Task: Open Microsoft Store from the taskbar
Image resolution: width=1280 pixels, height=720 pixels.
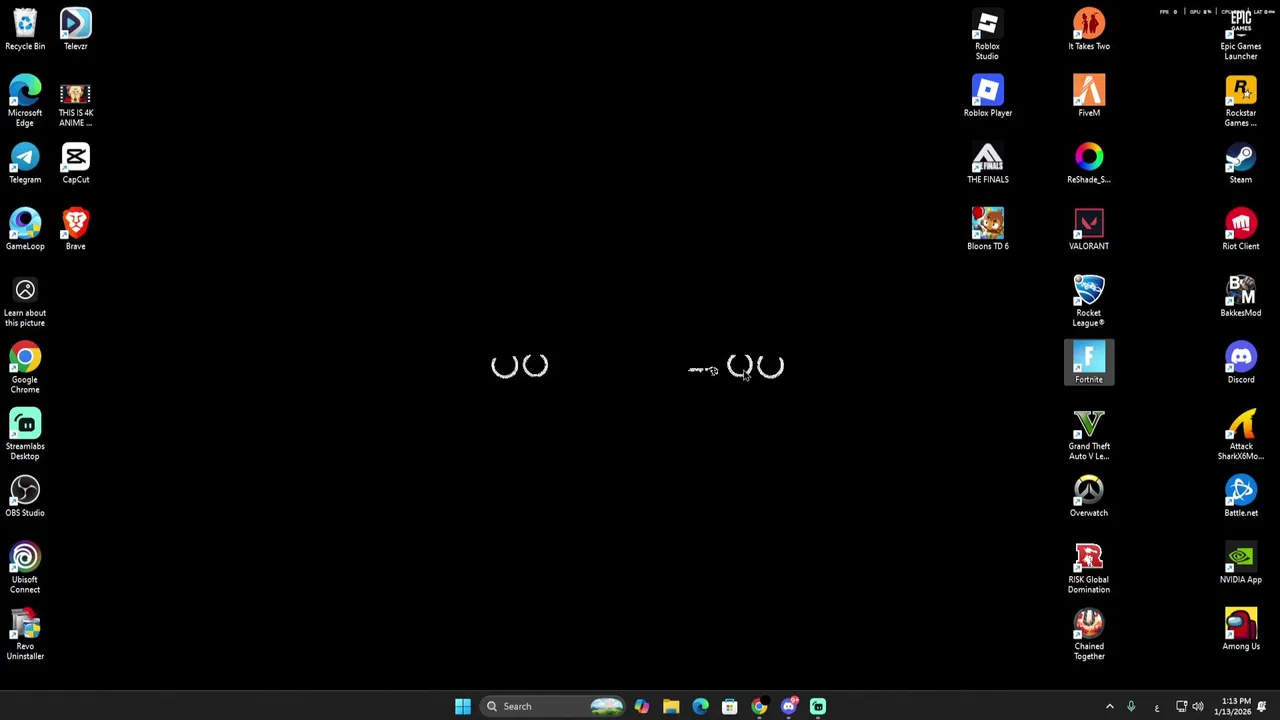Action: click(x=730, y=706)
